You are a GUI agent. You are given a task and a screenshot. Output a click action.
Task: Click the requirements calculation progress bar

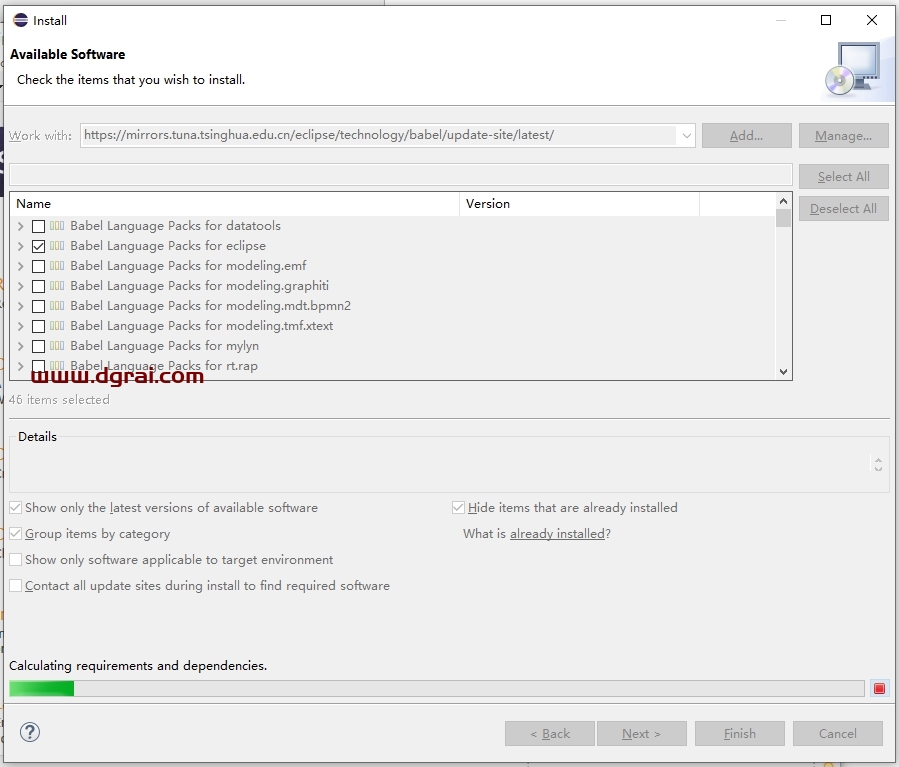click(437, 688)
